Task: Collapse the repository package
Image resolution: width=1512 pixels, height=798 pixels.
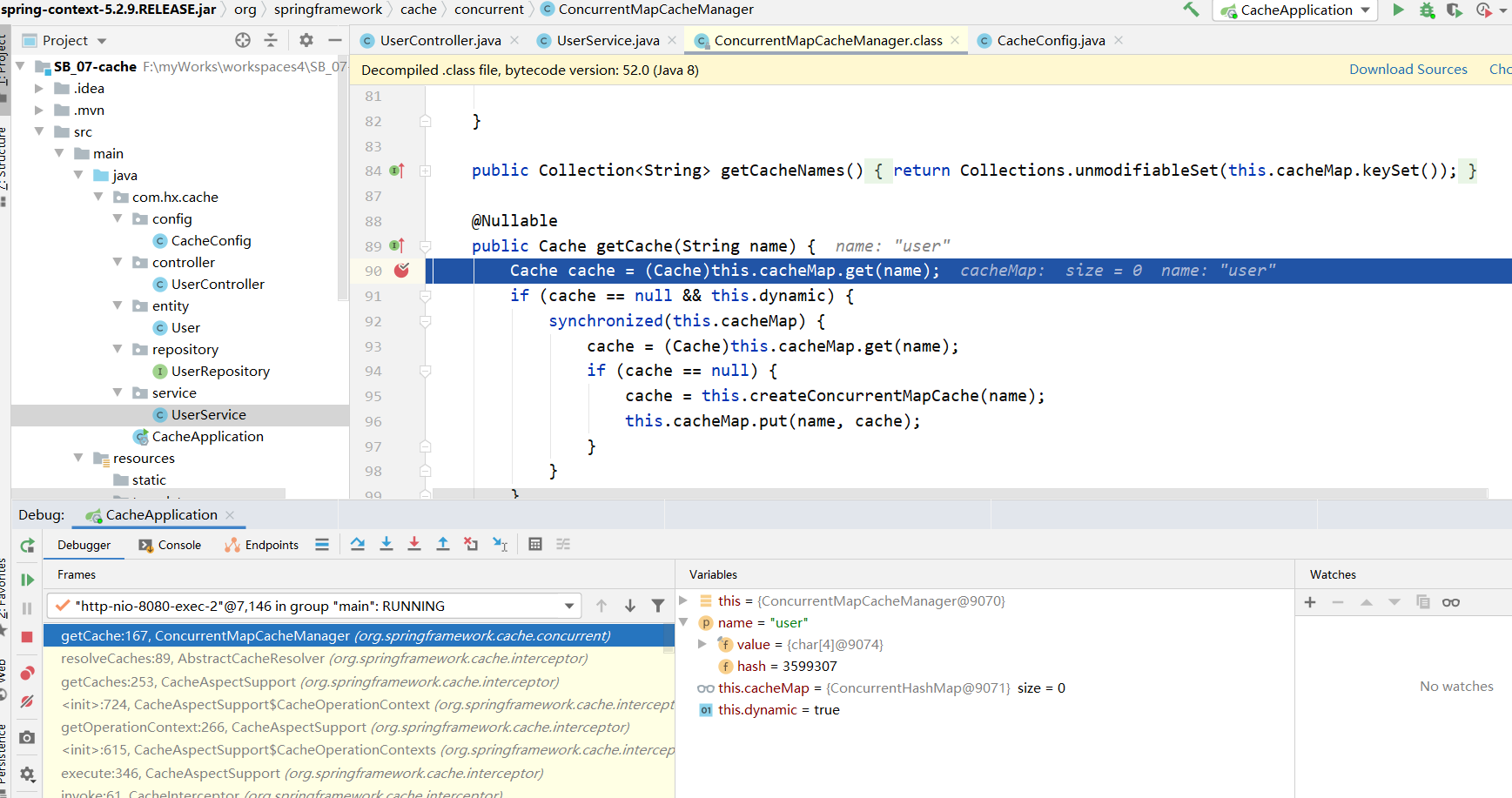Action: [117, 349]
